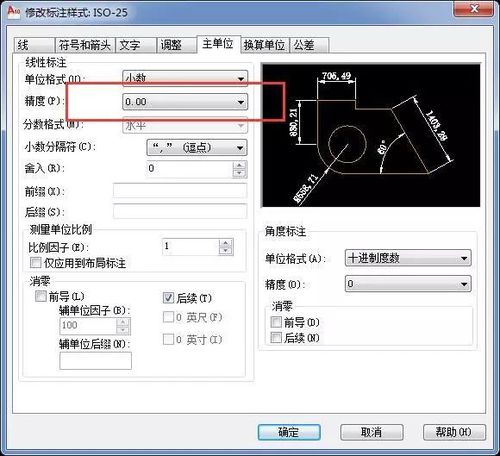Image resolution: width=500 pixels, height=456 pixels.
Task: Decrease the 比例因子 scale factor with down arrow
Action: pyautogui.click(x=226, y=250)
